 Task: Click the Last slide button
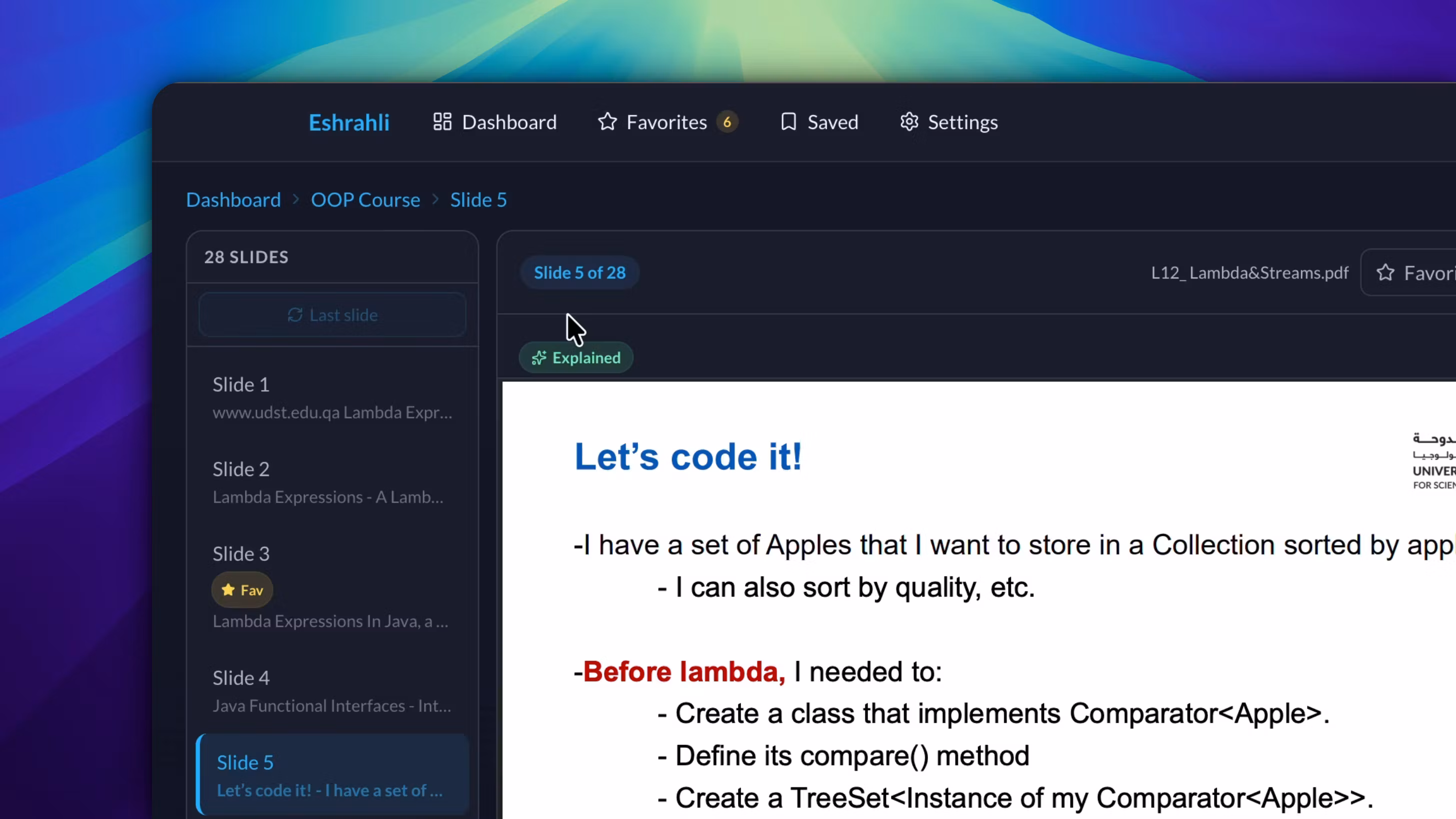[332, 315]
